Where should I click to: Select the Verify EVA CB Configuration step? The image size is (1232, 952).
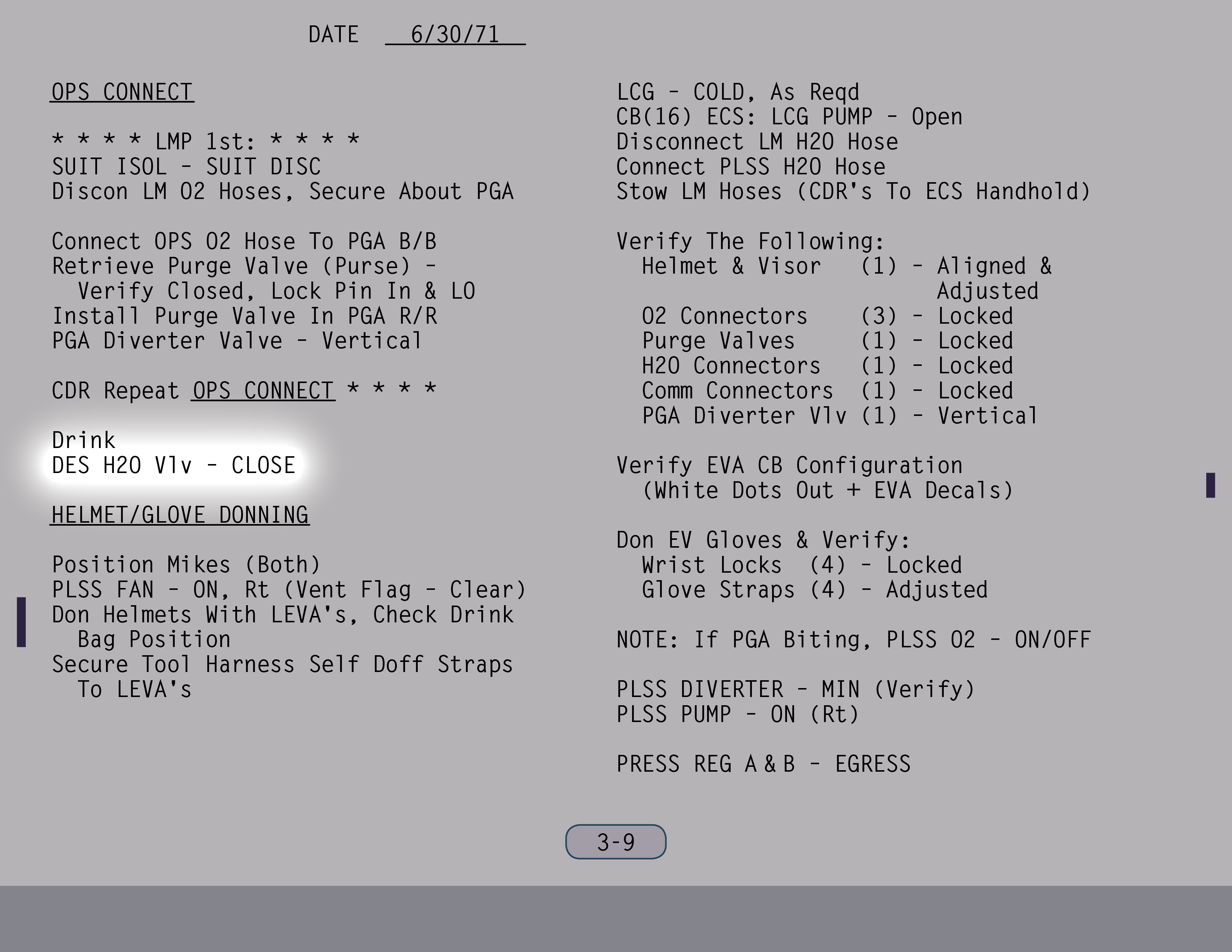click(x=788, y=466)
